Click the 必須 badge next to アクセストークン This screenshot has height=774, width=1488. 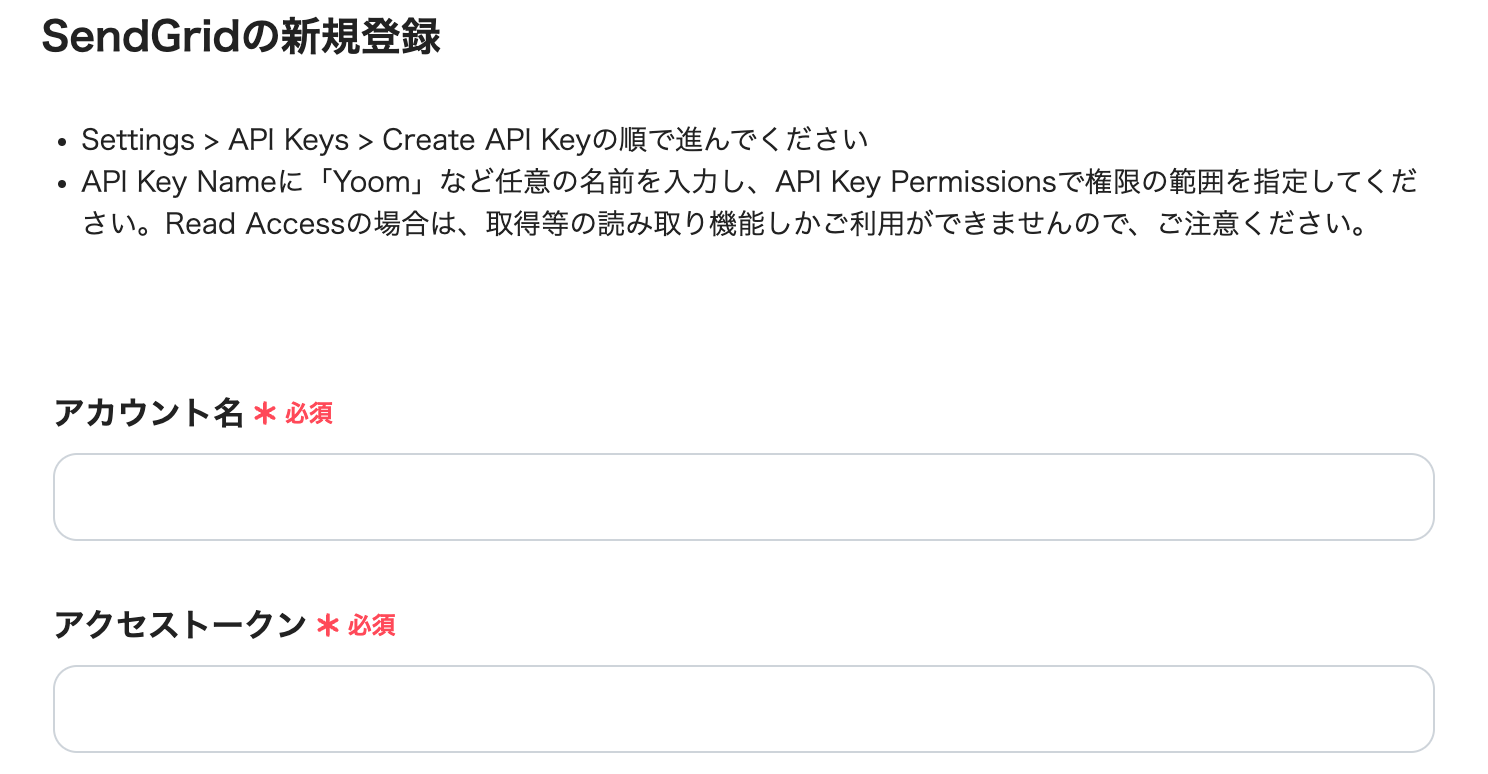(x=372, y=626)
